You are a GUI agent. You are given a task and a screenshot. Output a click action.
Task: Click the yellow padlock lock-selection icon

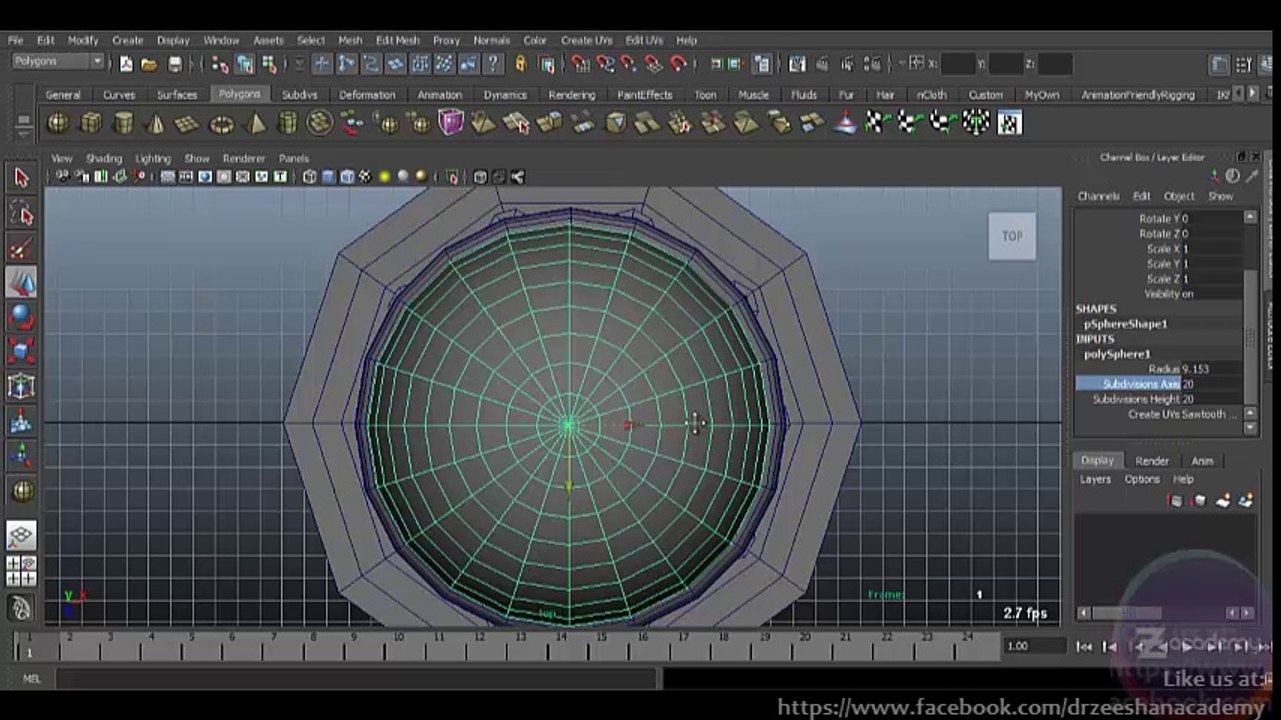pyautogui.click(x=521, y=63)
